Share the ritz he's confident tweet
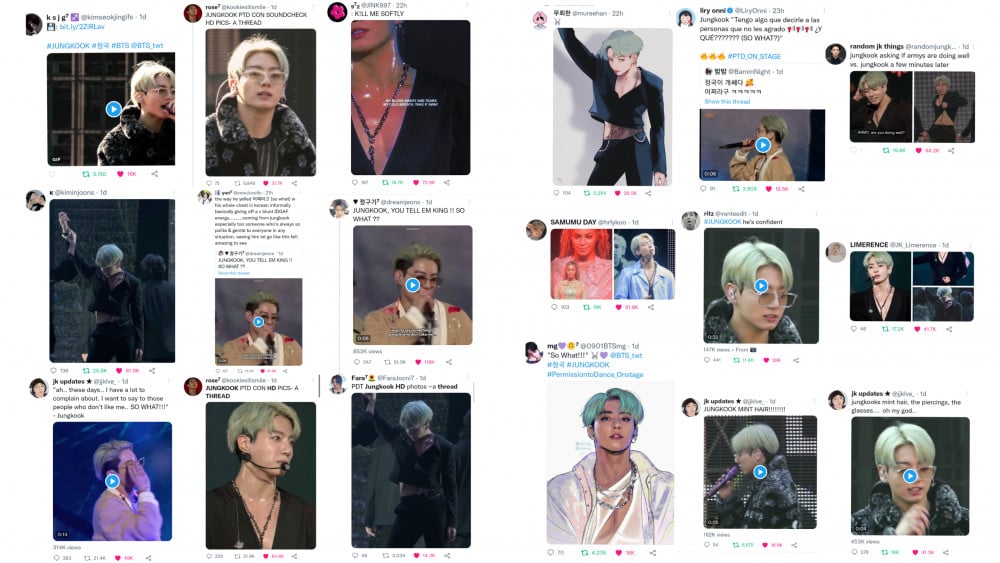 coord(795,360)
